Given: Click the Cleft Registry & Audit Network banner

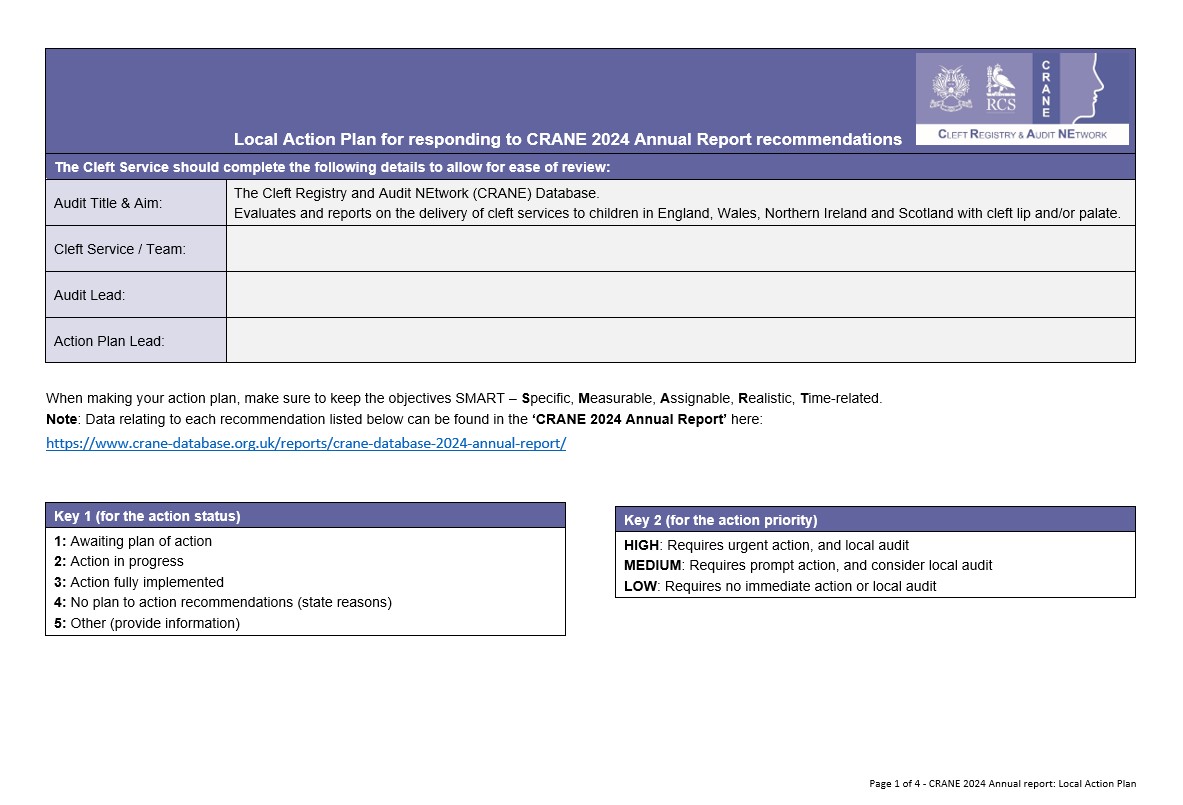Looking at the screenshot, I should (x=1022, y=134).
